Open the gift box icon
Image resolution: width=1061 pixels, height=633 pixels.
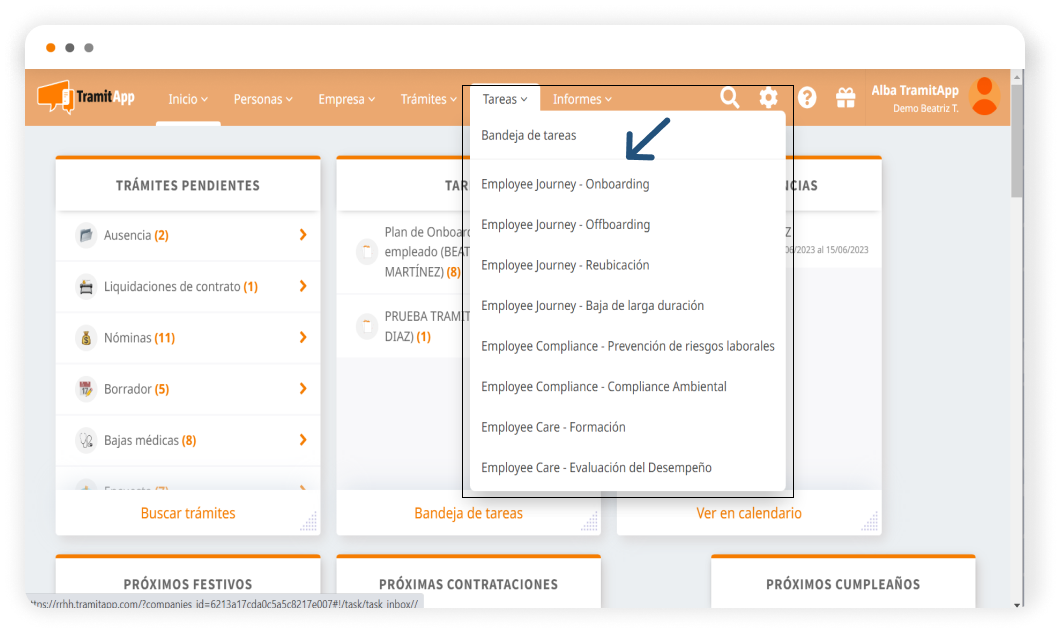846,97
